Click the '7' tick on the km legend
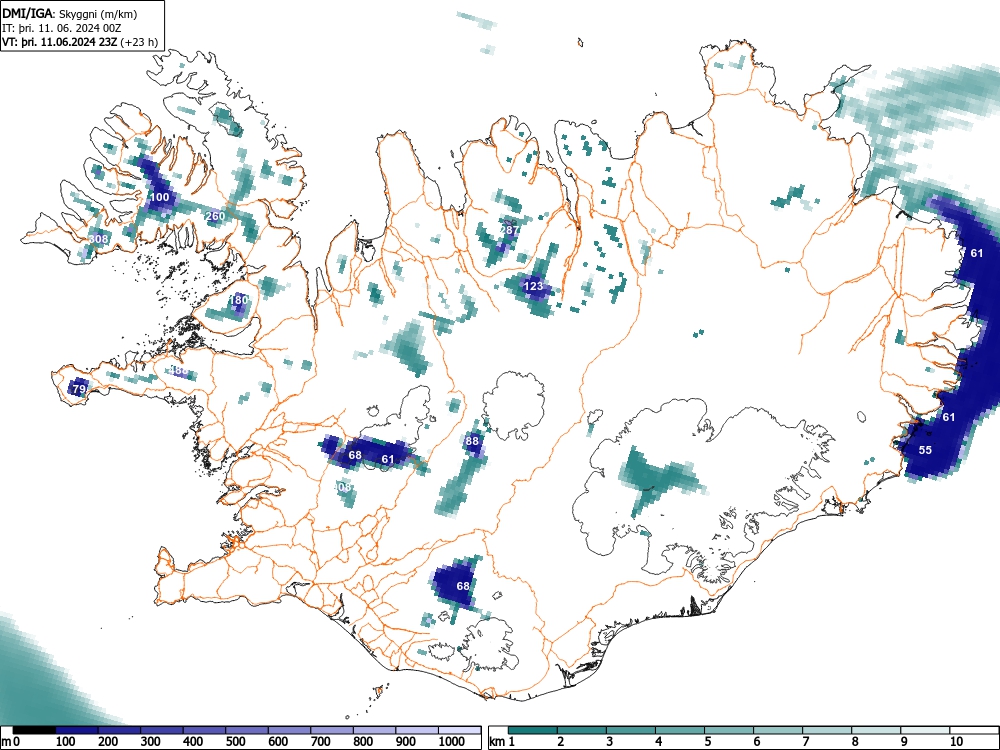1000x750 pixels. [805, 742]
